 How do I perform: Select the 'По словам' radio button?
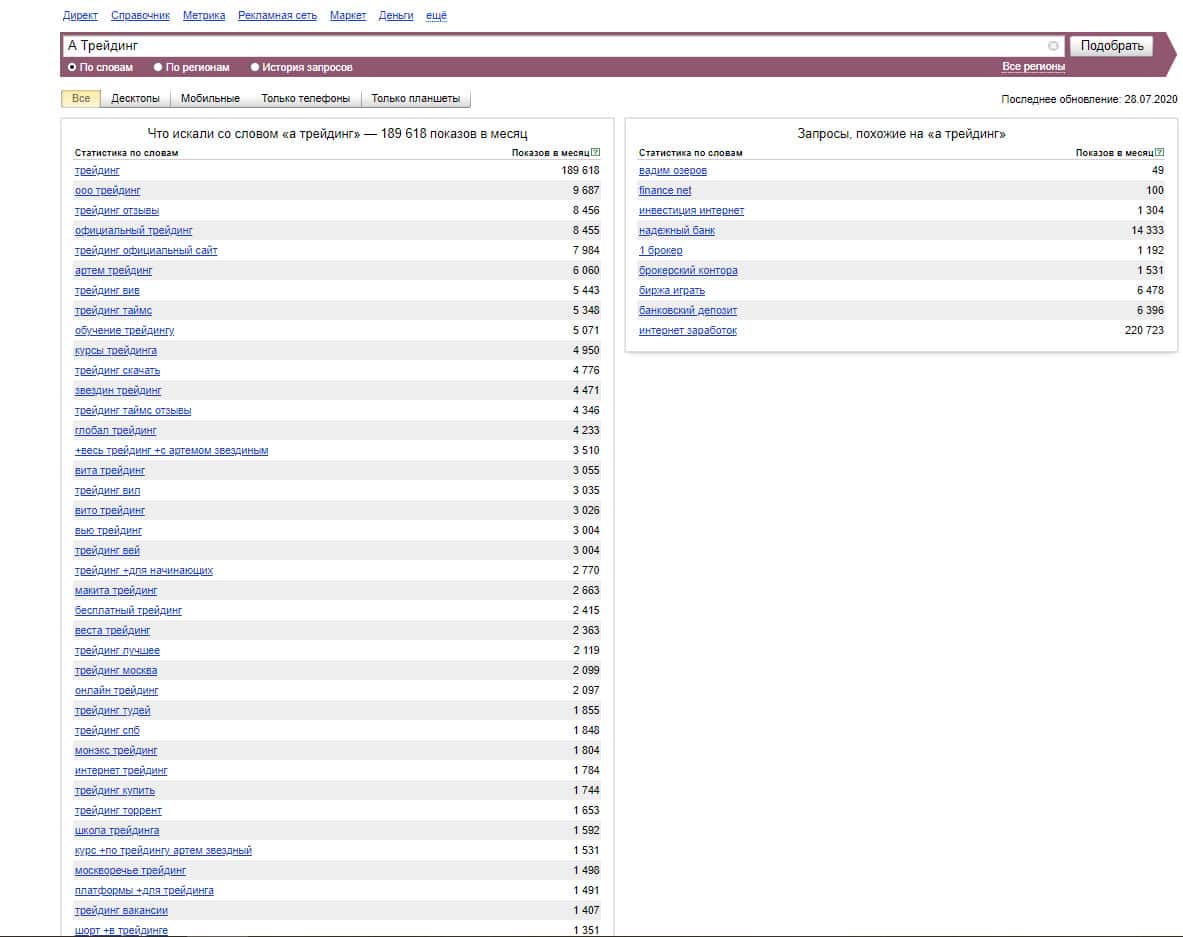(72, 67)
